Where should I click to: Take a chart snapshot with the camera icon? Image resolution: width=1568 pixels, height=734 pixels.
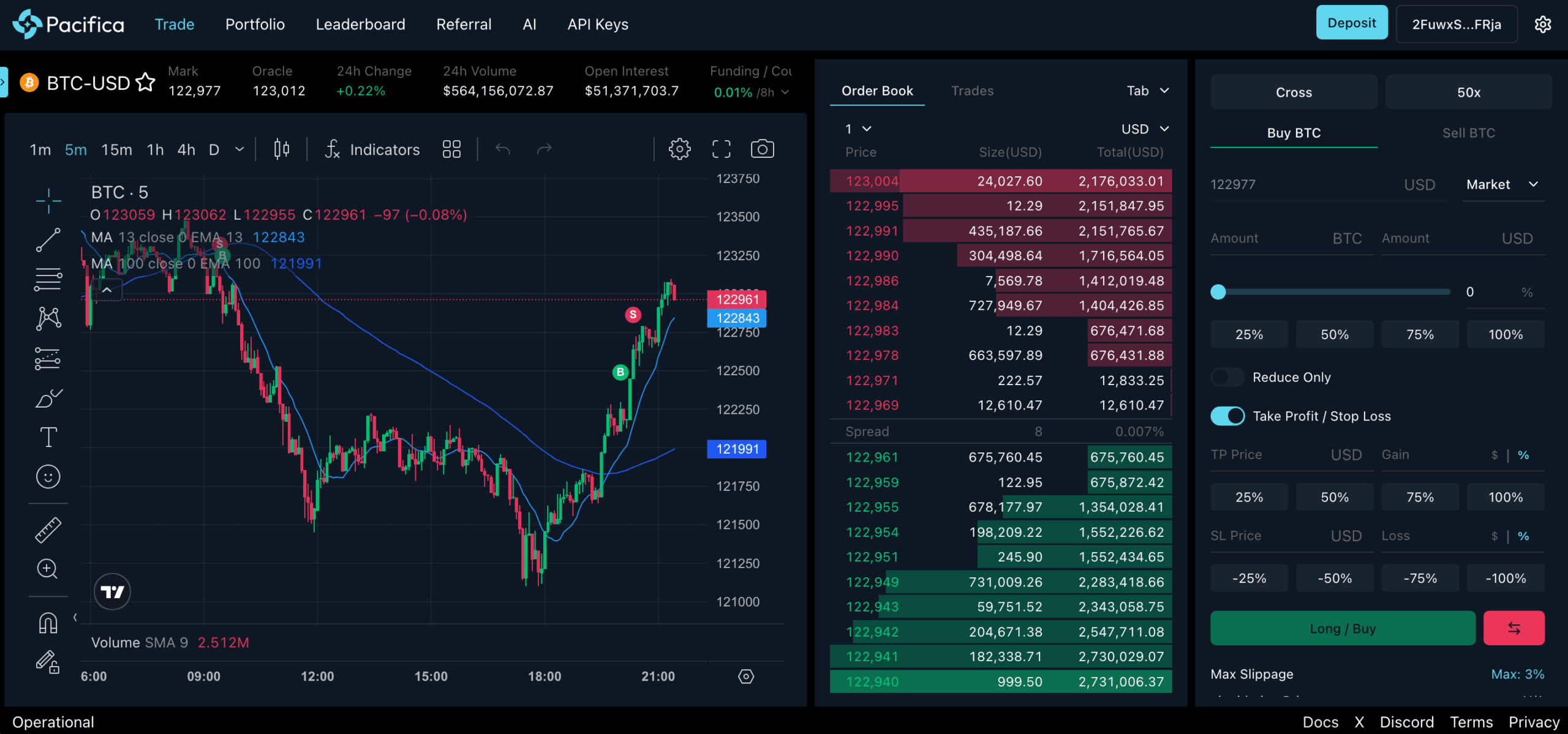[762, 149]
